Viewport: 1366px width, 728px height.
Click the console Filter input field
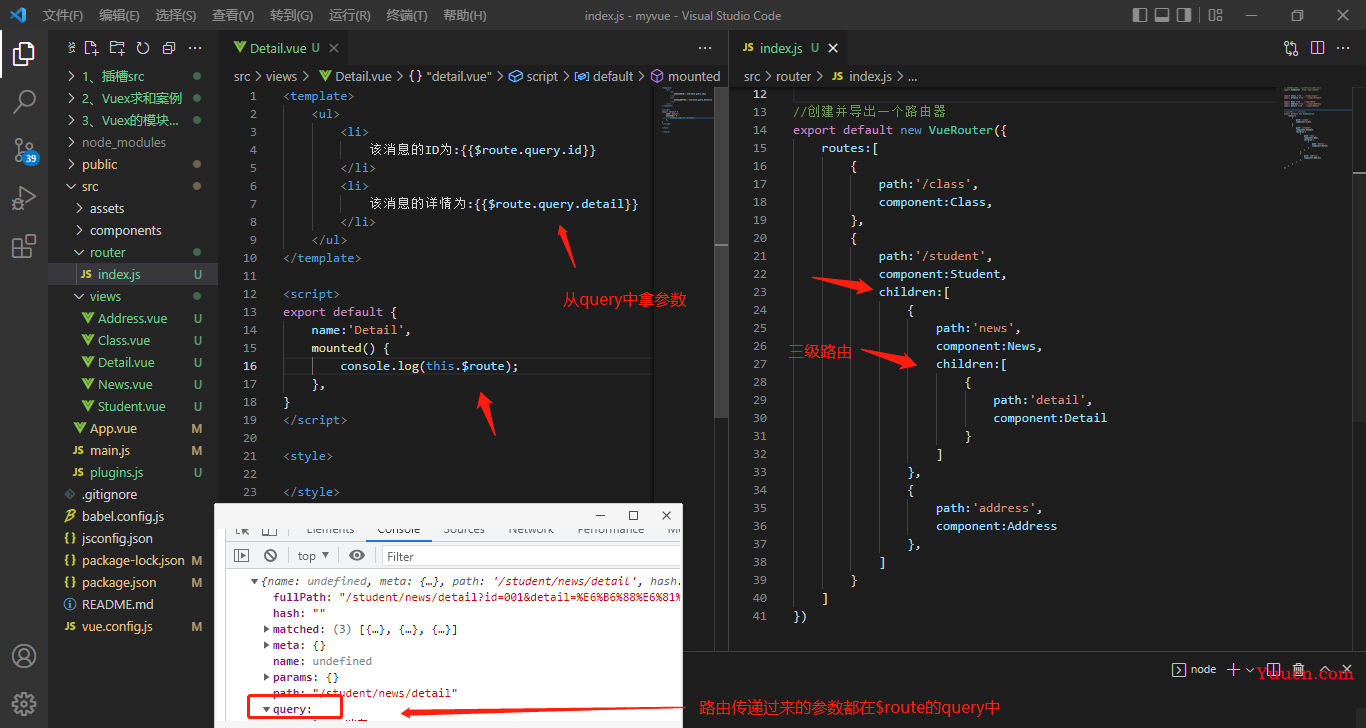tap(530, 556)
